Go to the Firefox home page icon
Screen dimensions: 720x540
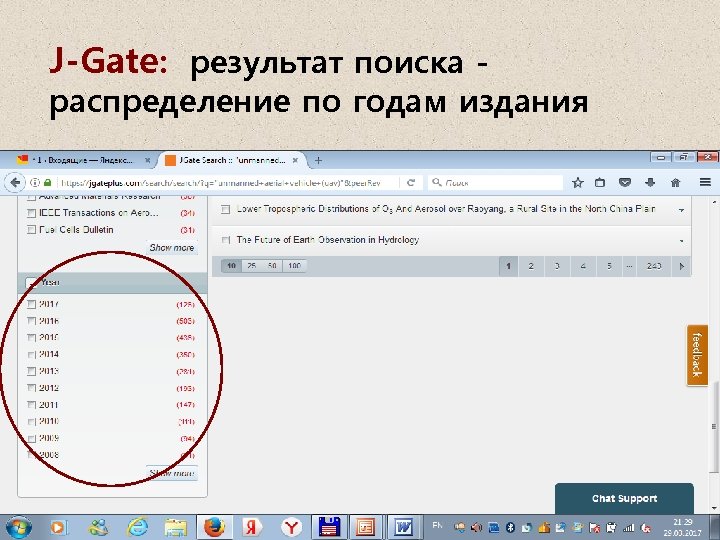coord(675,182)
